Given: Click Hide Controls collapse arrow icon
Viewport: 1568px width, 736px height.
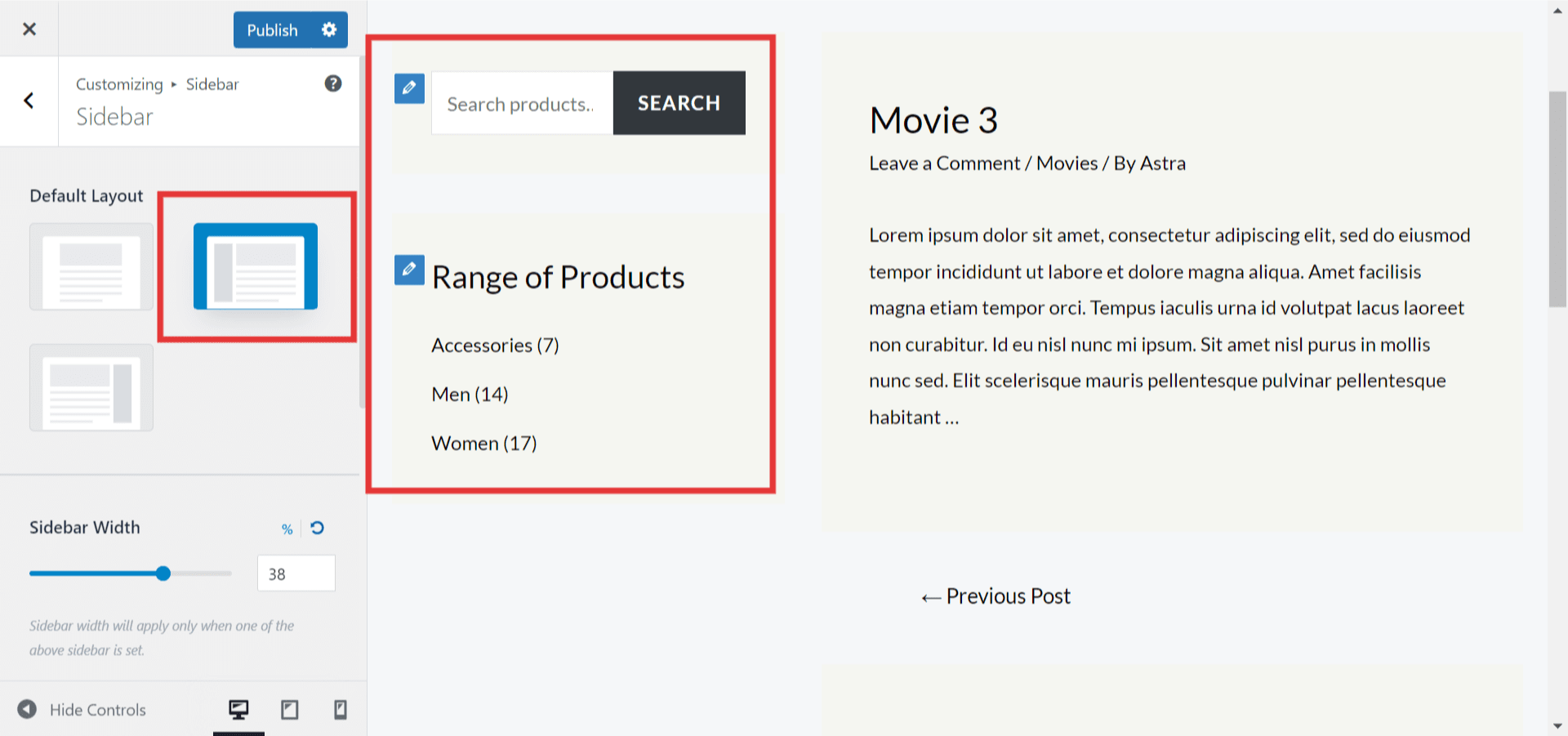Looking at the screenshot, I should coord(27,709).
